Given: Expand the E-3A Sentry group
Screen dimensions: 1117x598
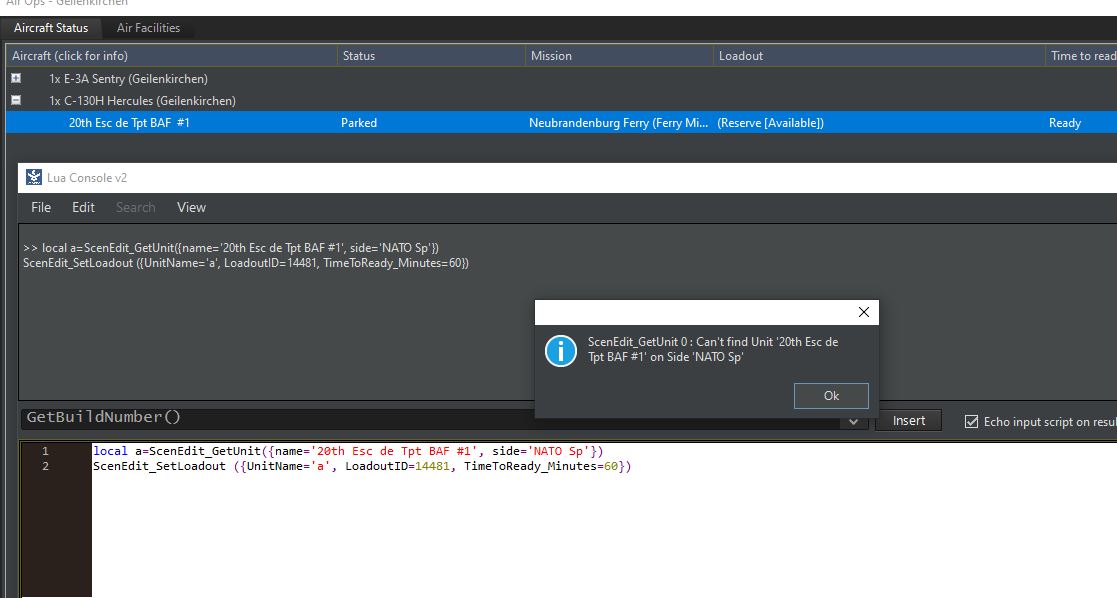Looking at the screenshot, I should [x=16, y=78].
